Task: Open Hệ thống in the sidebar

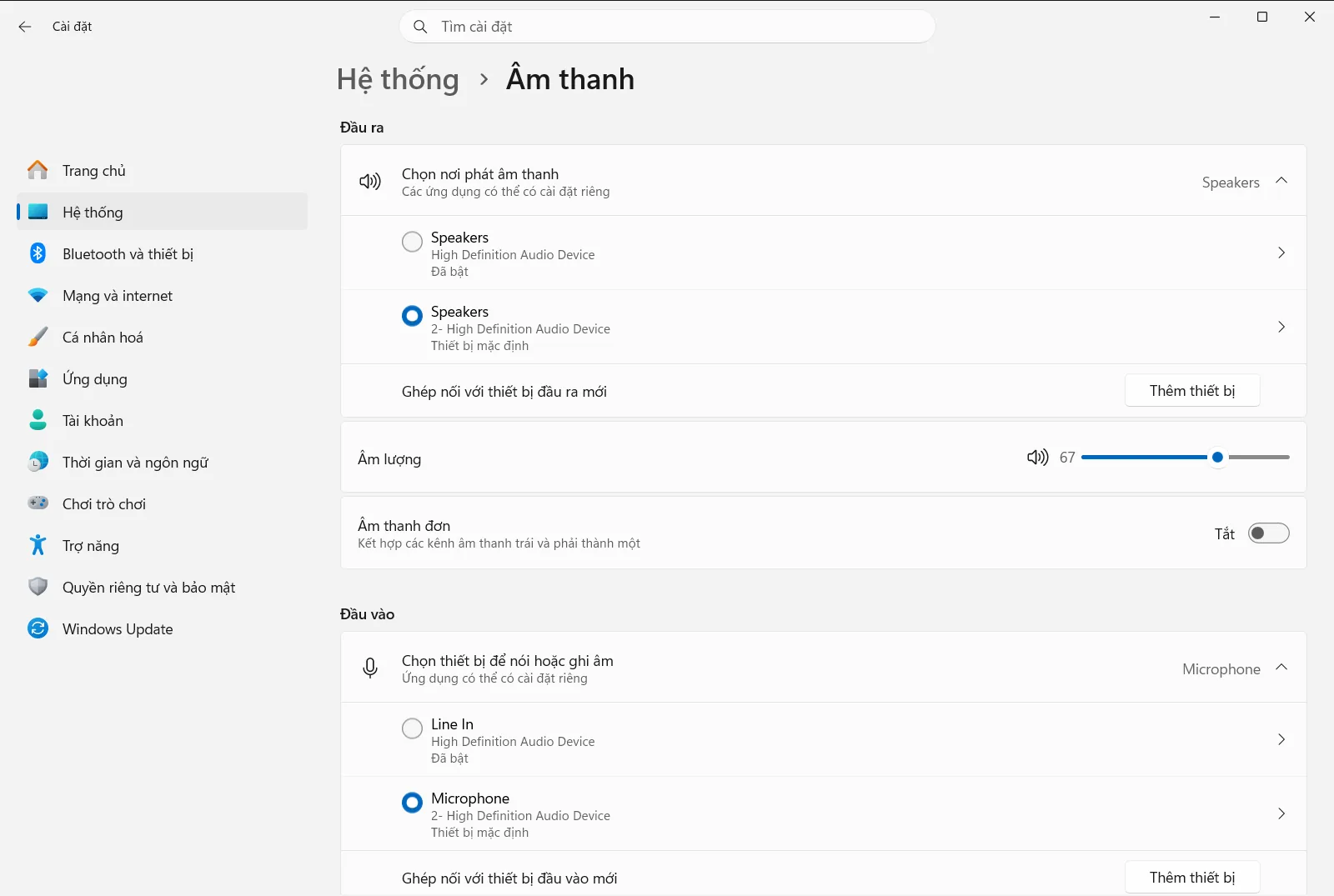Action: coord(163,212)
